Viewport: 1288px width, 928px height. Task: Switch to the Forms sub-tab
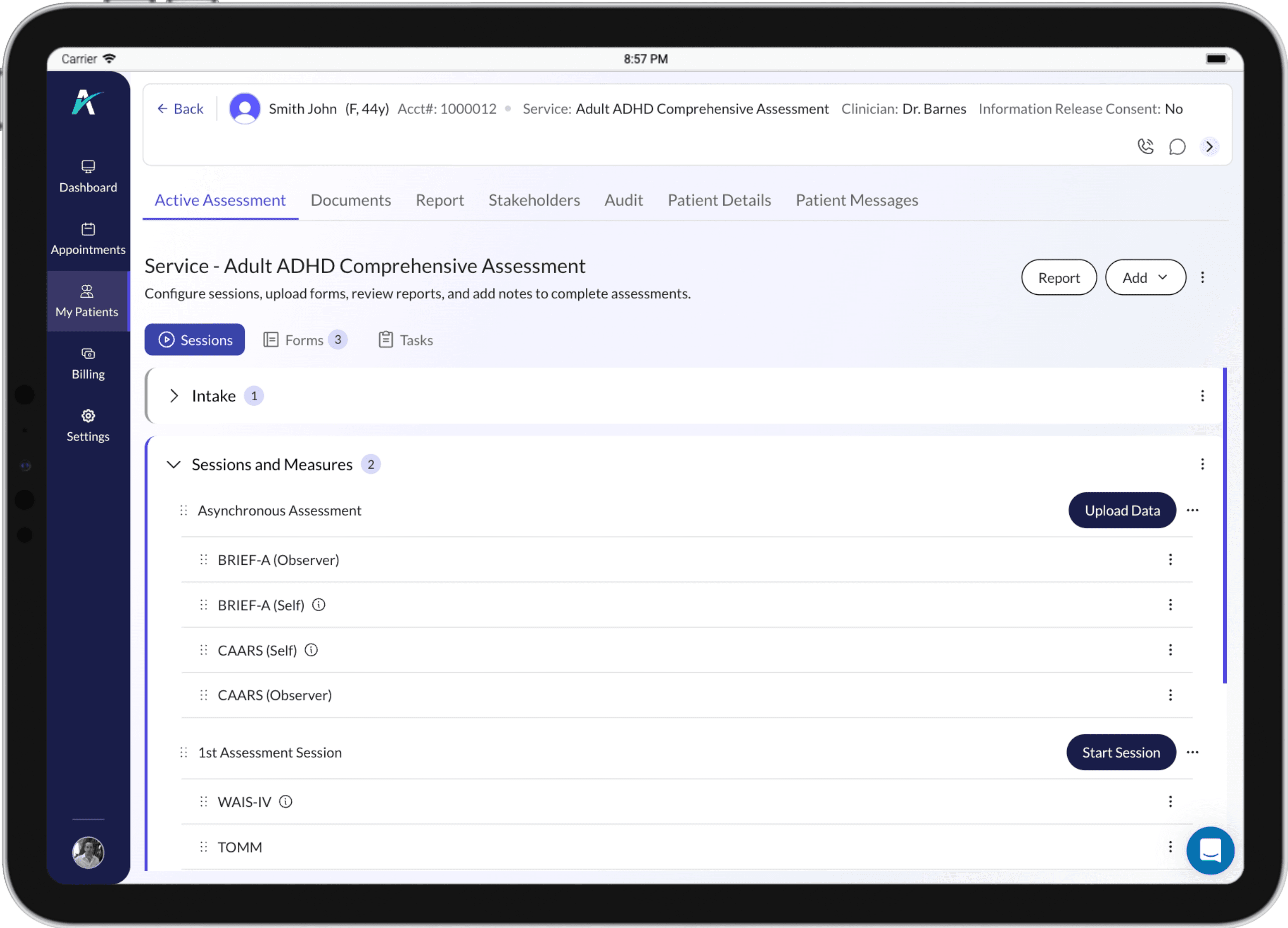click(304, 340)
